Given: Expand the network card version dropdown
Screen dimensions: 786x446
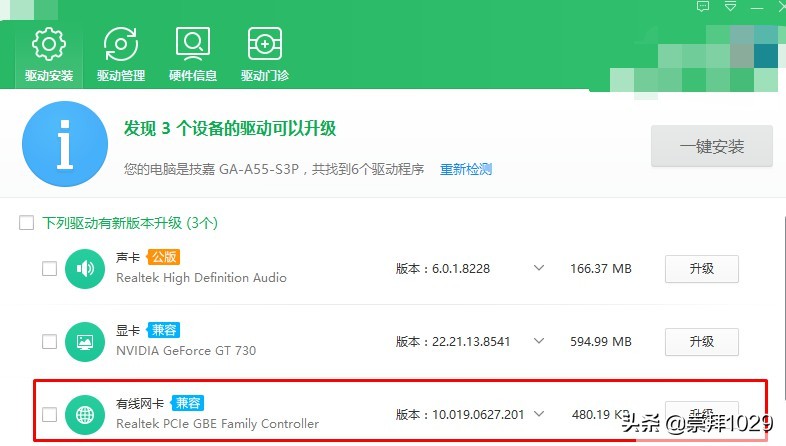Looking at the screenshot, I should click(539, 414).
